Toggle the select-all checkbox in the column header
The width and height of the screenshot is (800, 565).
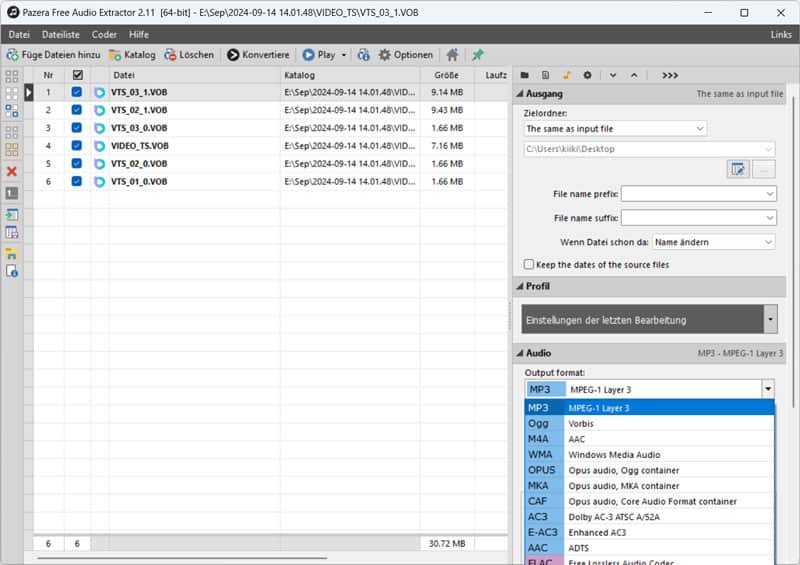tap(78, 75)
